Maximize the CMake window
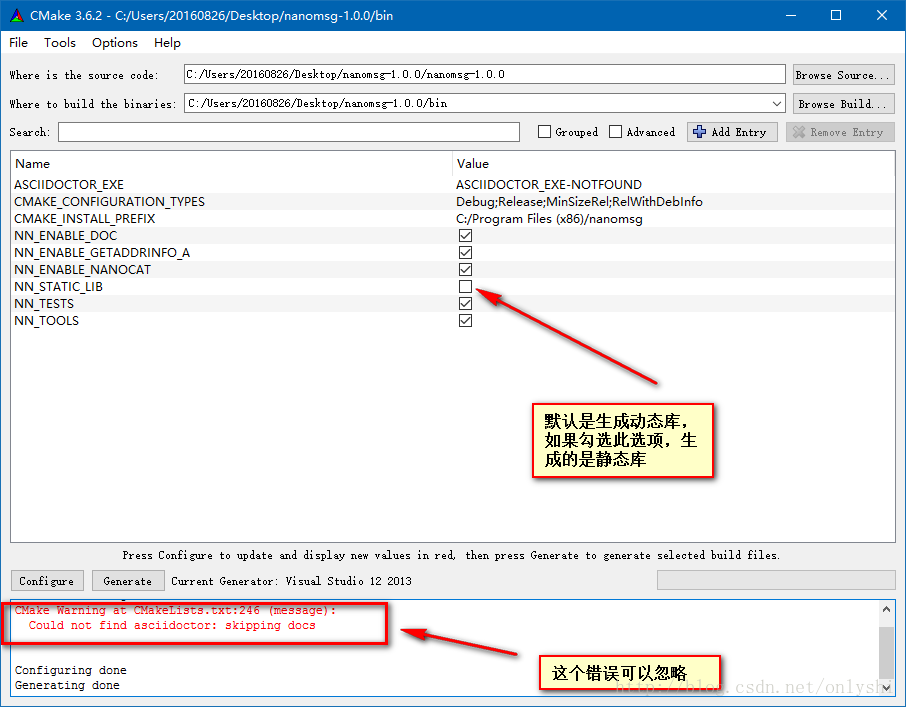The height and width of the screenshot is (707, 906). (x=836, y=16)
